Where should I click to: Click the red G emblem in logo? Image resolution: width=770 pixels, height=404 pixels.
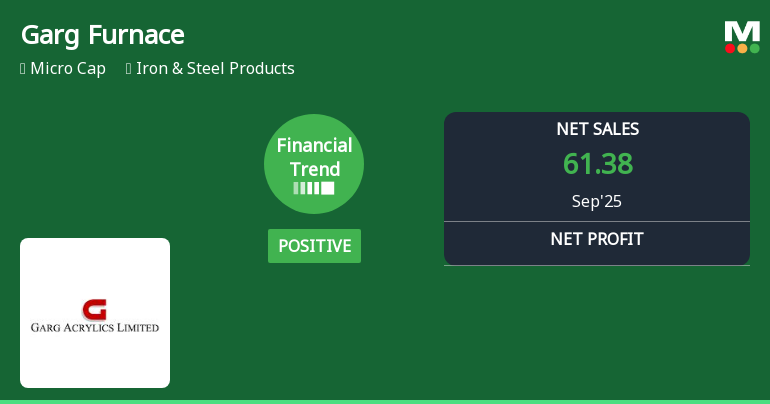tap(95, 308)
